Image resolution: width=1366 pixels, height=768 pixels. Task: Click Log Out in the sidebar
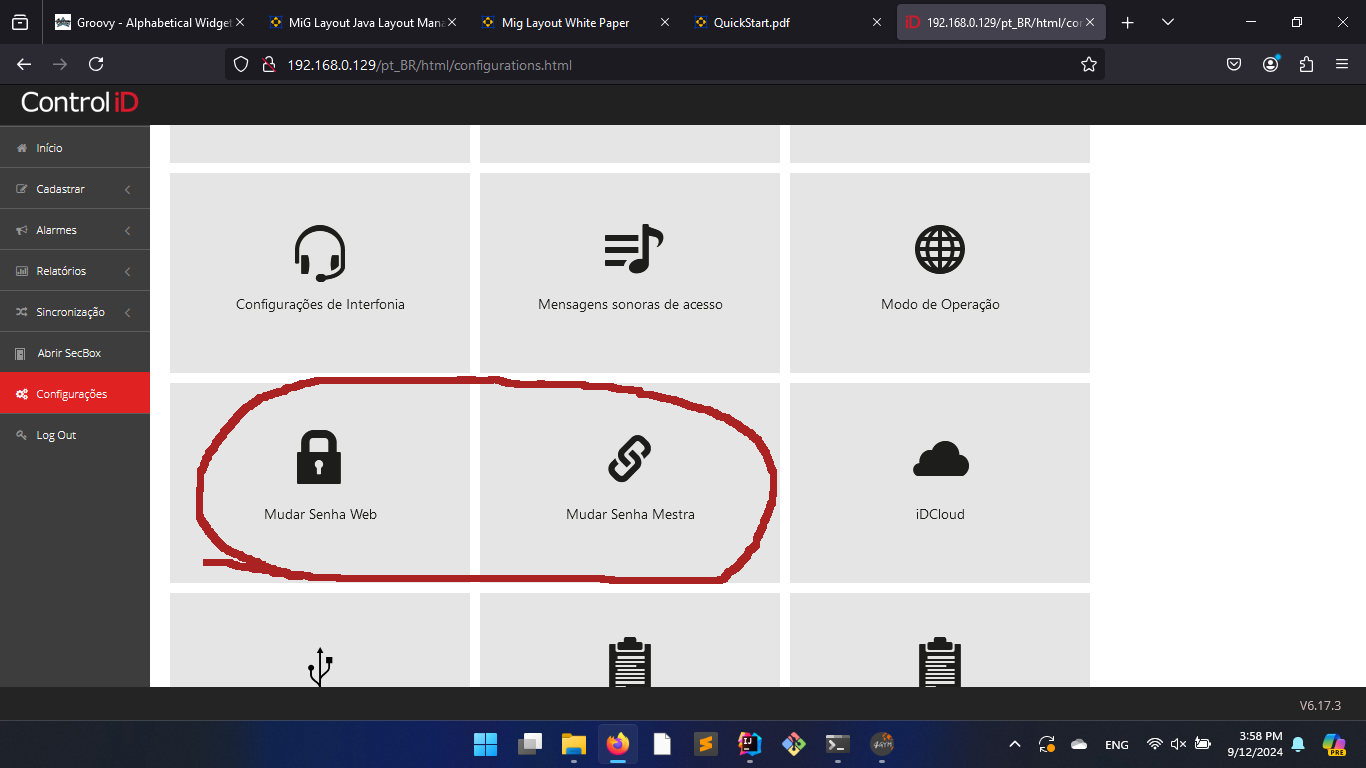56,435
